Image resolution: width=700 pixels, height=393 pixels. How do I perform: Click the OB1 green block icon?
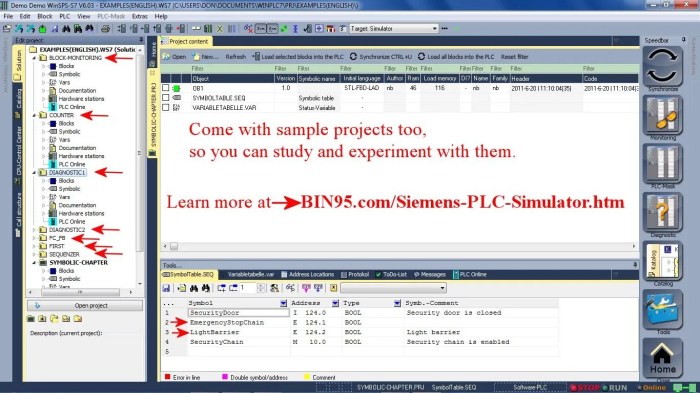pos(176,88)
